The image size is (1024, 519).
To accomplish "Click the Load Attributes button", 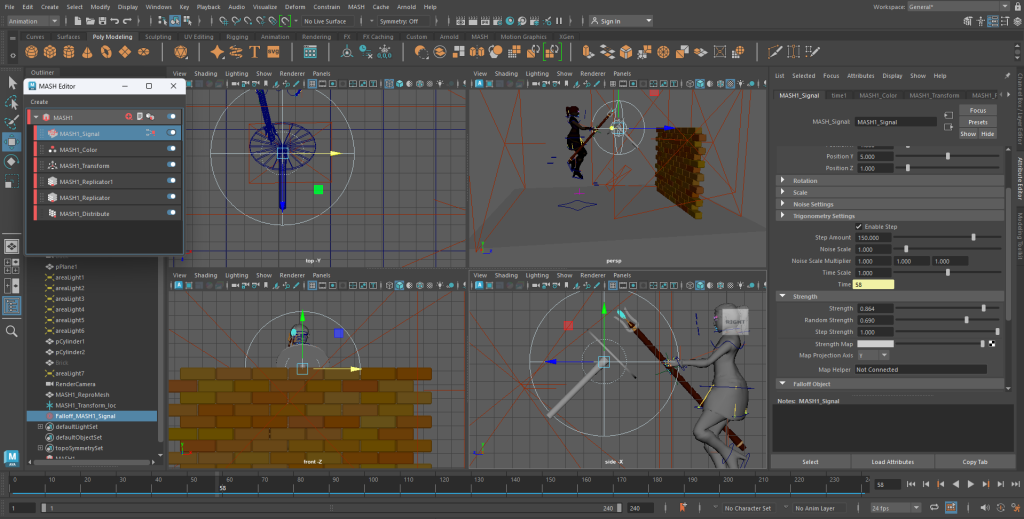I will (x=892, y=462).
